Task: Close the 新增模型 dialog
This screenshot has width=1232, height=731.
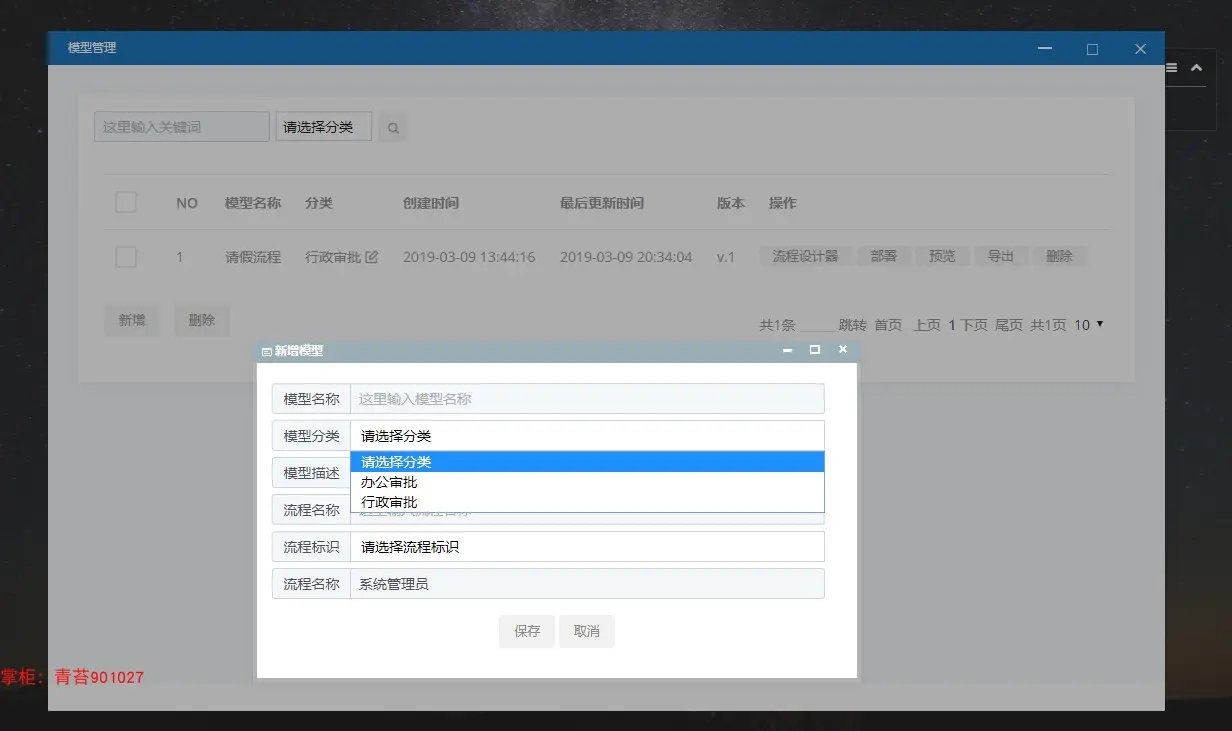Action: click(x=843, y=350)
